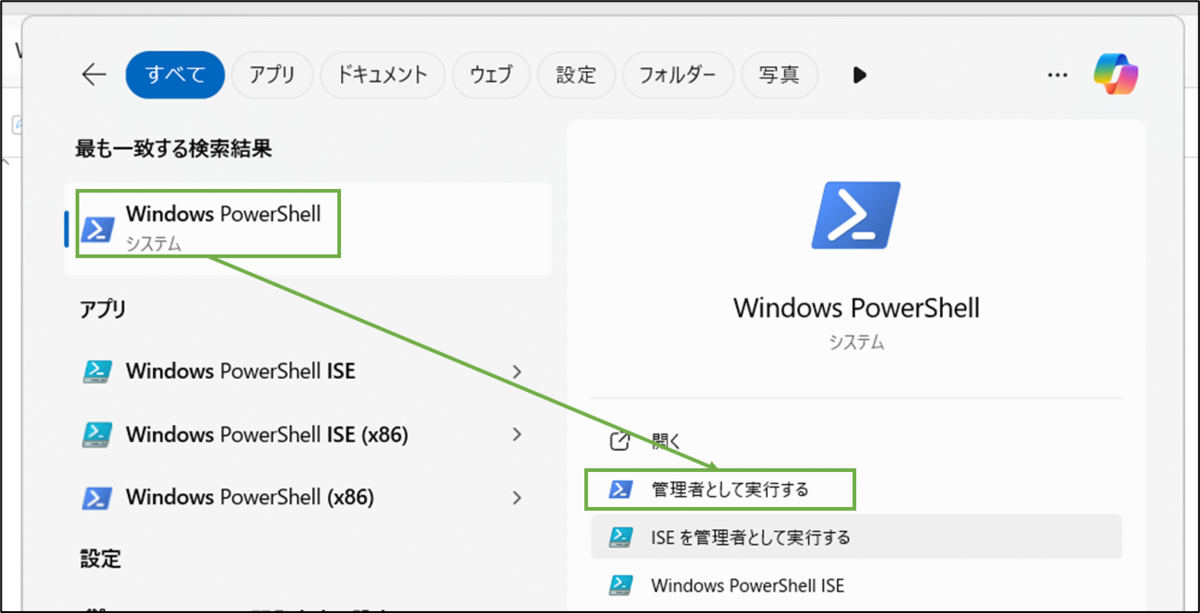Select the Windows PowerShell best match result

click(x=308, y=229)
